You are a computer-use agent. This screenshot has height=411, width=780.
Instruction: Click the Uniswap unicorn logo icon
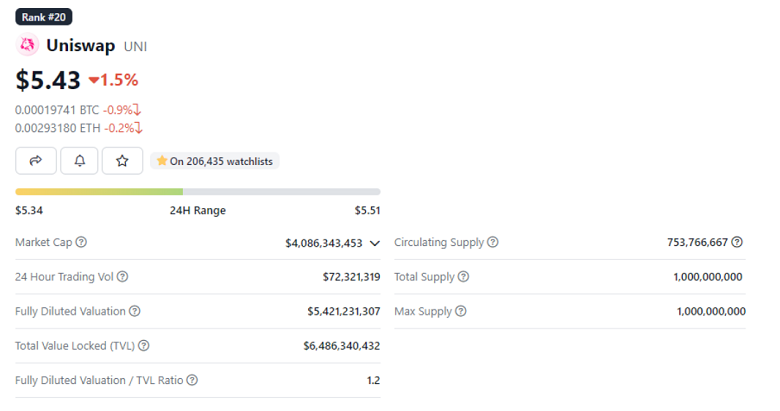click(27, 46)
